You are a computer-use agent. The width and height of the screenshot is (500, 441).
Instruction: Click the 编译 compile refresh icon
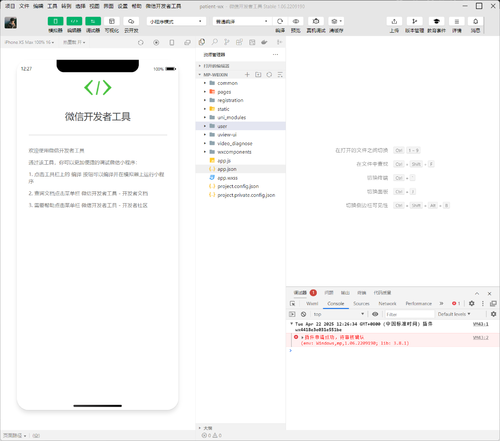280,21
